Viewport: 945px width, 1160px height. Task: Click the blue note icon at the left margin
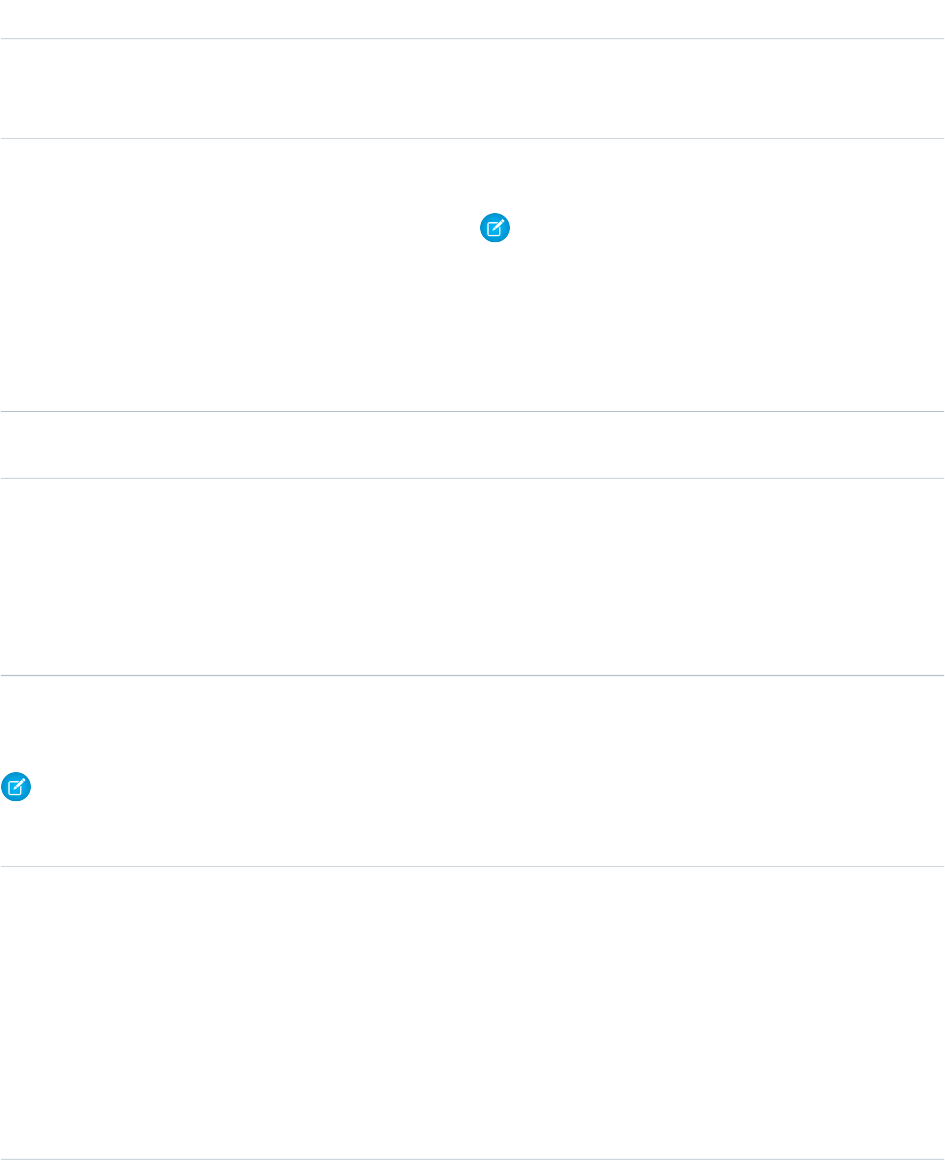coord(16,787)
